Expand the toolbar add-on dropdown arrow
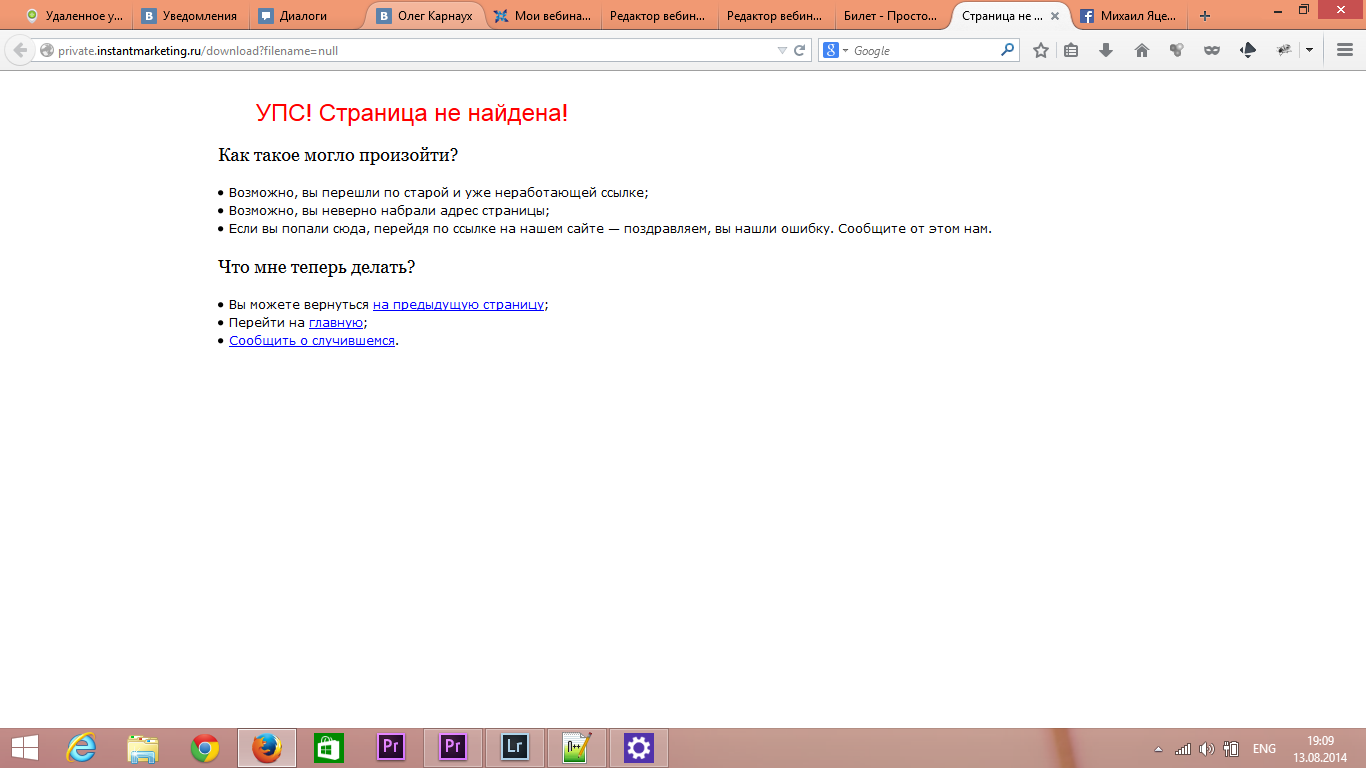This screenshot has width=1366, height=768. pyautogui.click(x=1309, y=50)
